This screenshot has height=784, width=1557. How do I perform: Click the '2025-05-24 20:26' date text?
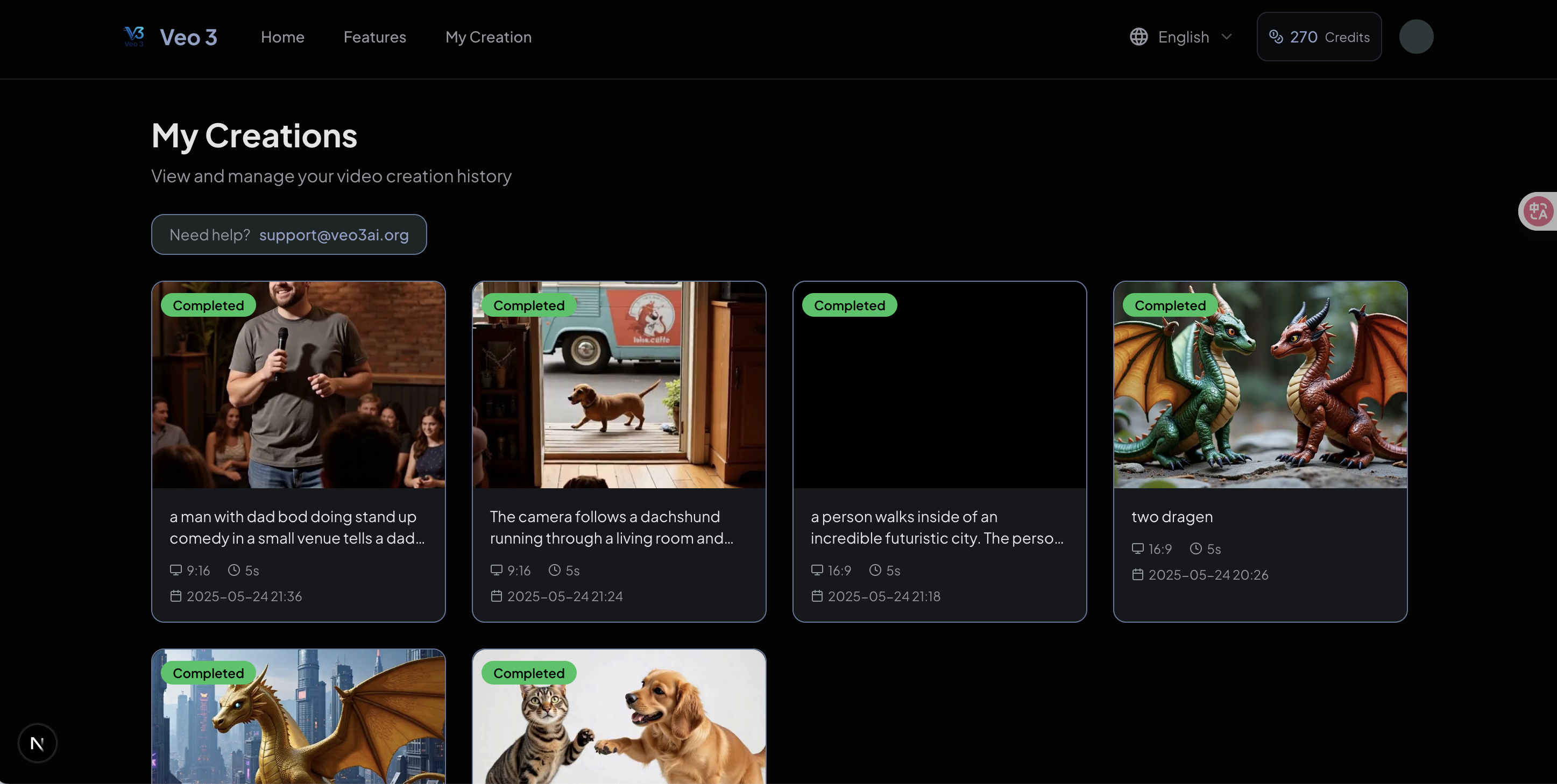[1208, 574]
